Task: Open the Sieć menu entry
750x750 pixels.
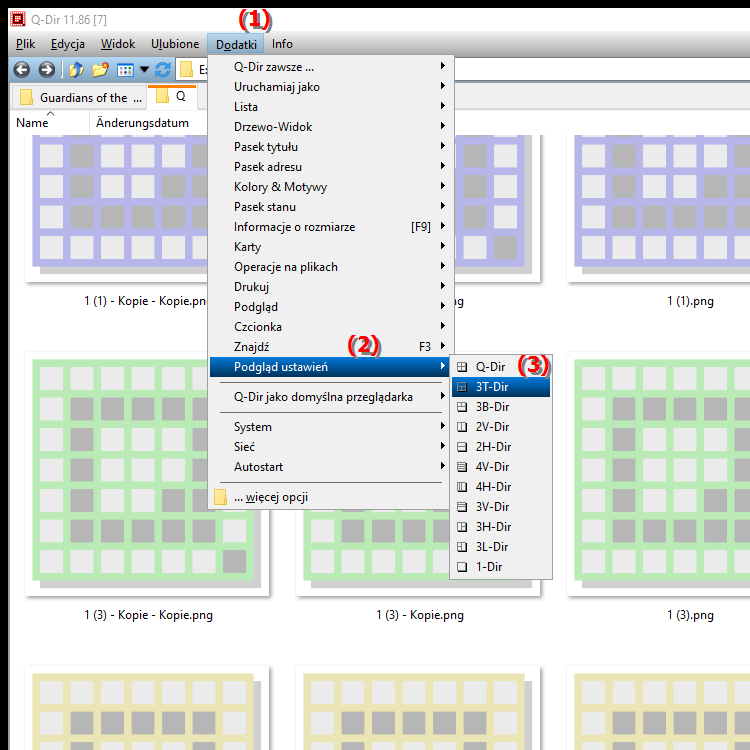Action: [x=331, y=447]
